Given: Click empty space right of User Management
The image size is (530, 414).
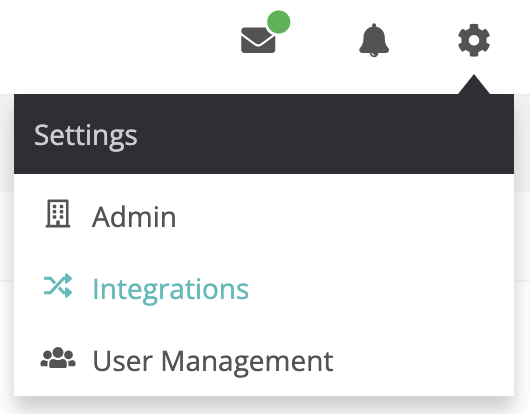Looking at the screenshot, I should 424,360.
